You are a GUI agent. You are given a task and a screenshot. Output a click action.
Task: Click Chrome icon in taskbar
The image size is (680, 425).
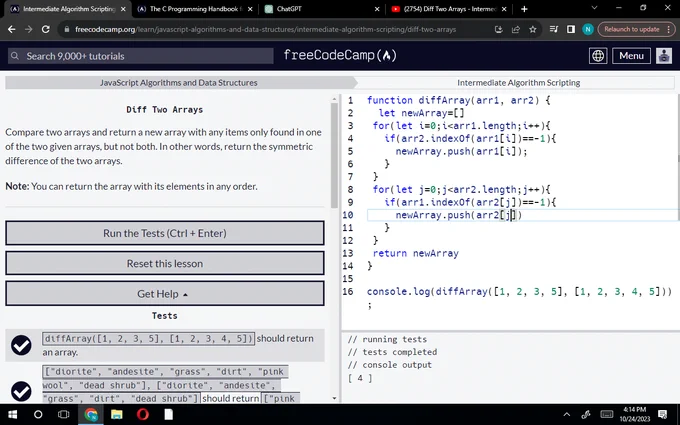coord(91,415)
